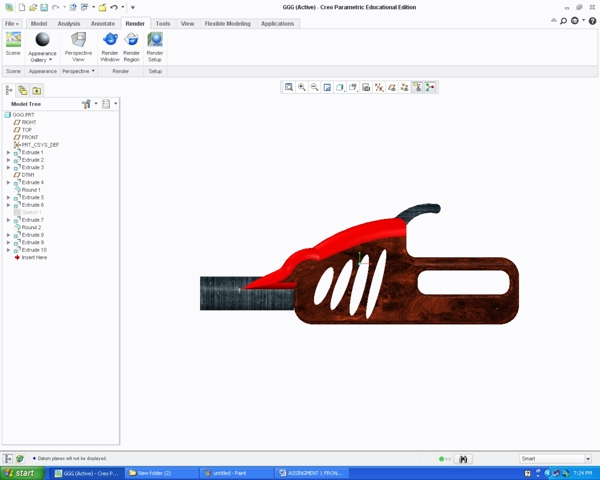Viewport: 600px width, 480px height.
Task: Open the Display Style icon
Action: (340, 87)
